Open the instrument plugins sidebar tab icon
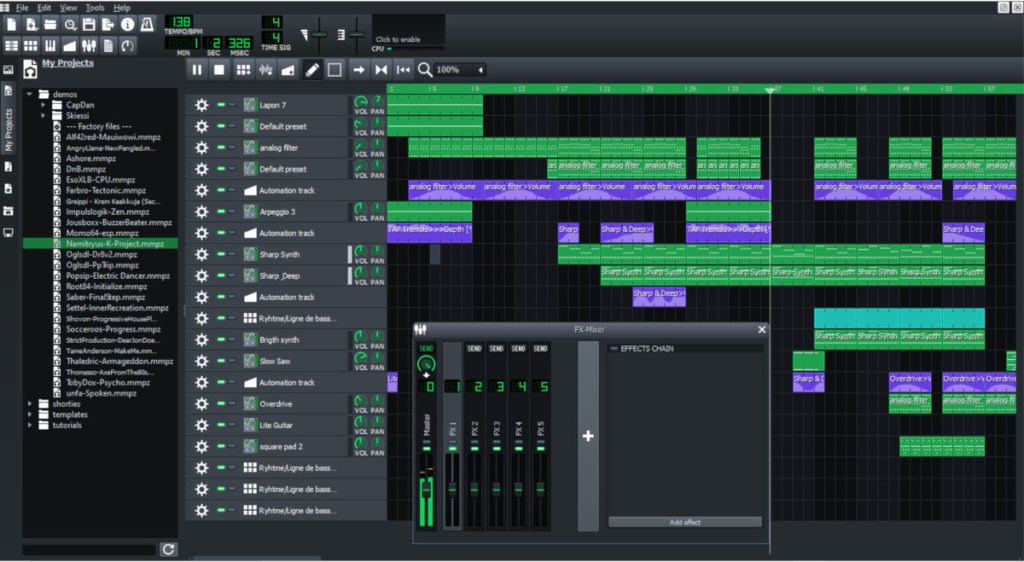 (x=8, y=69)
